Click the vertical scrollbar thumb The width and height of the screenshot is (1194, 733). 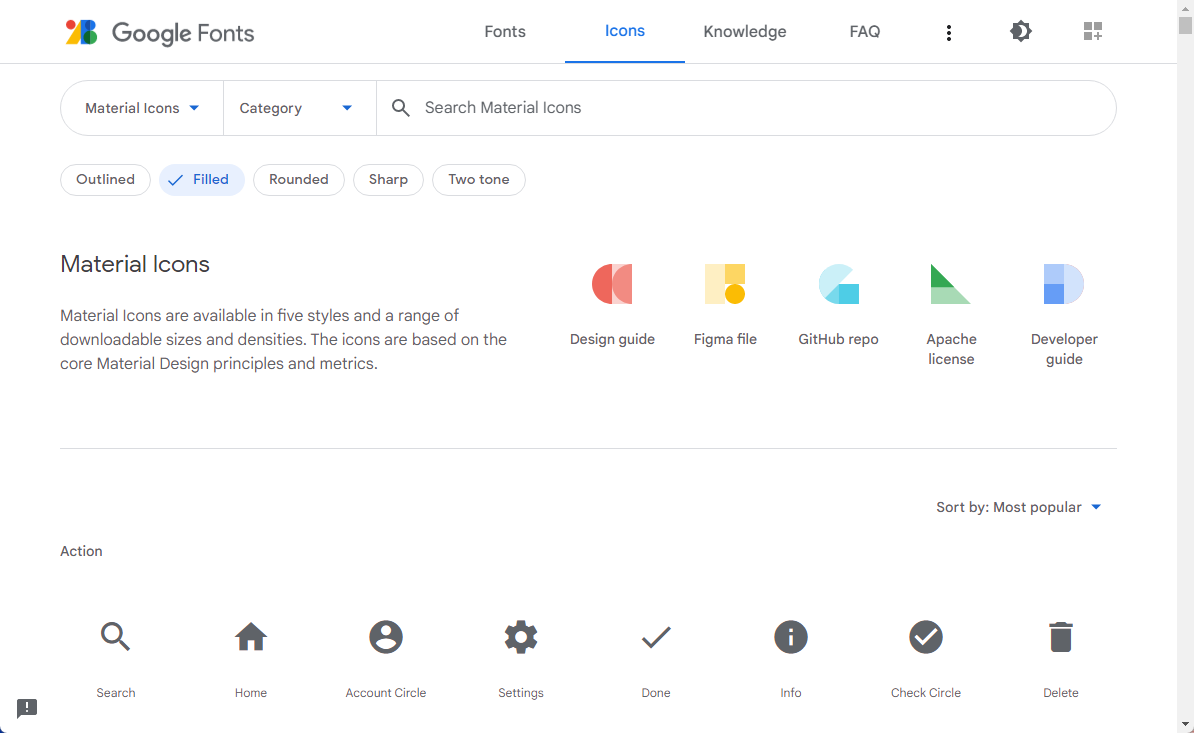click(1185, 25)
